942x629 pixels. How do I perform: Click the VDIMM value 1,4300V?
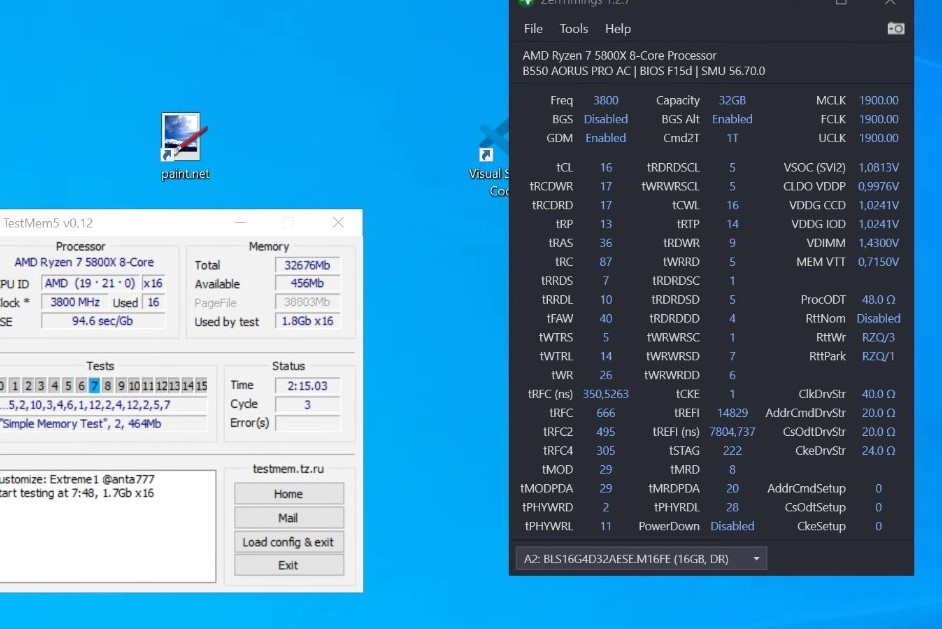878,243
